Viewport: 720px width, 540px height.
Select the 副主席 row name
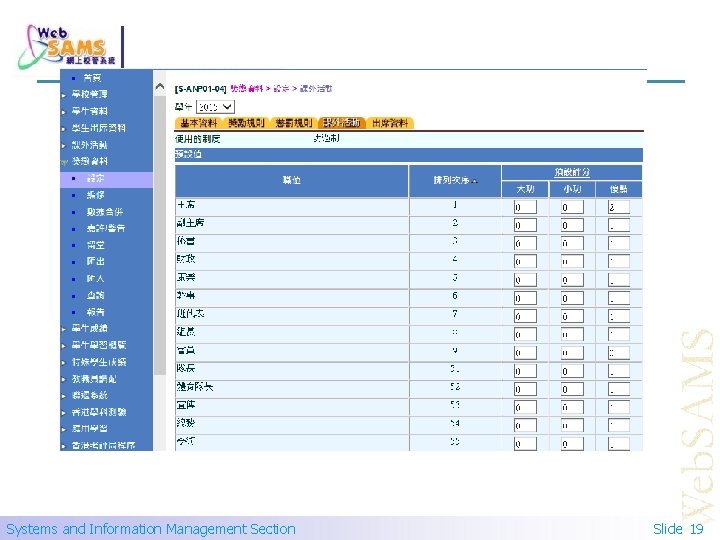190,223
